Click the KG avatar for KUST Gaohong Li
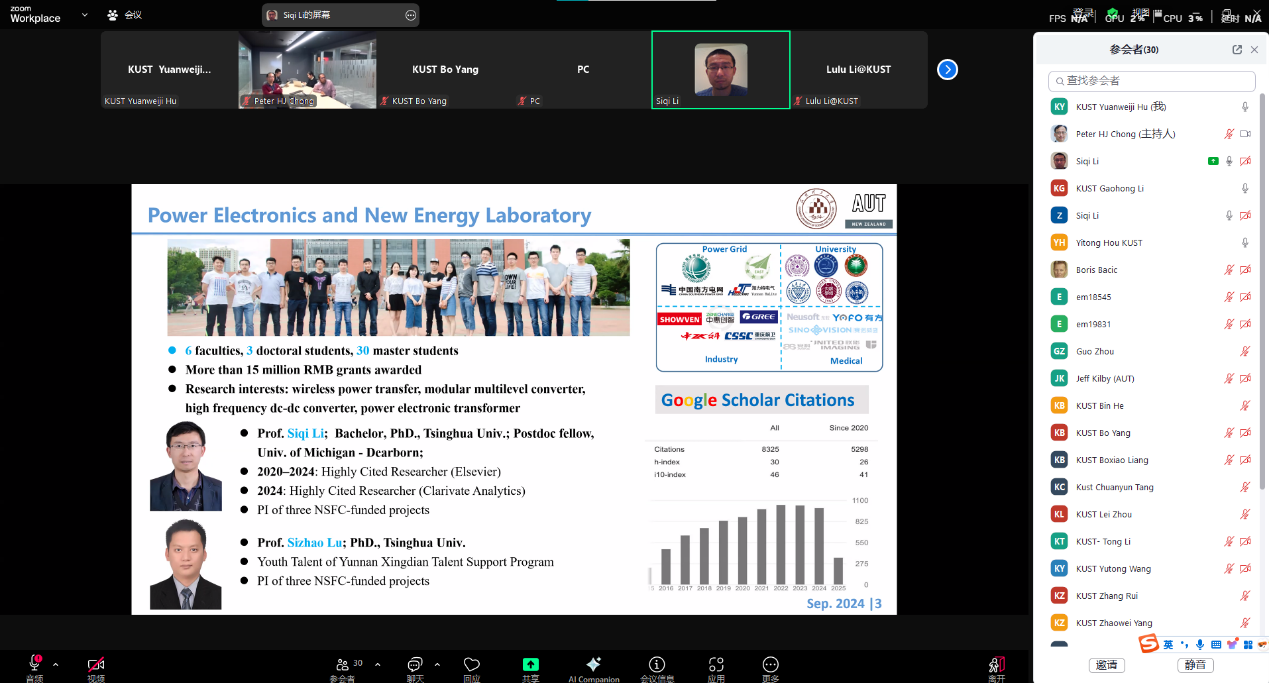This screenshot has height=683, width=1269. pyautogui.click(x=1059, y=188)
